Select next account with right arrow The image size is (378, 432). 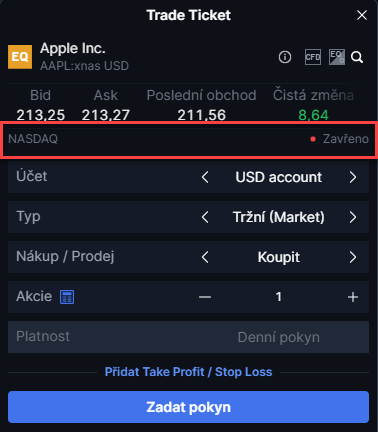point(353,177)
